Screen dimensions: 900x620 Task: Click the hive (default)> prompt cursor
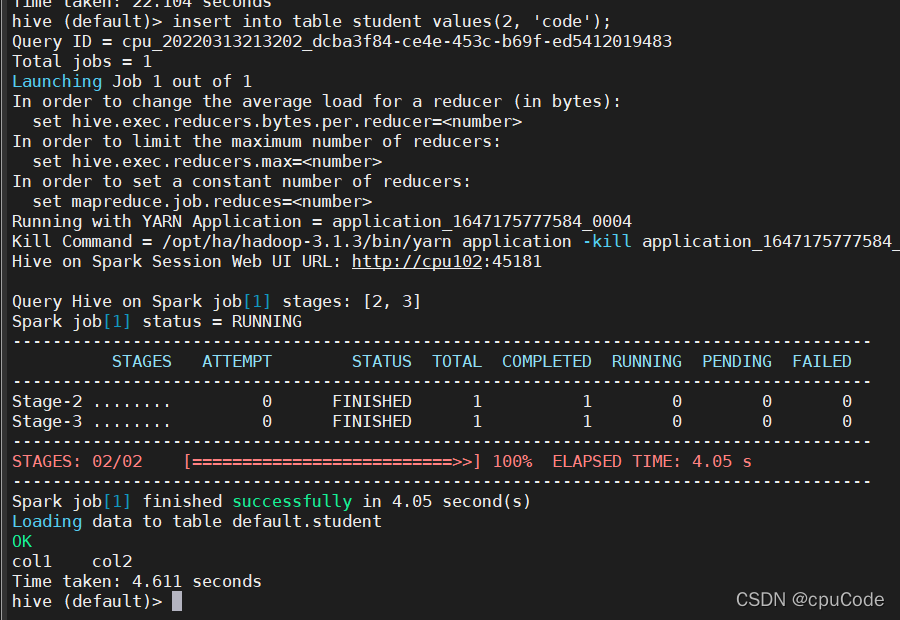[x=177, y=601]
